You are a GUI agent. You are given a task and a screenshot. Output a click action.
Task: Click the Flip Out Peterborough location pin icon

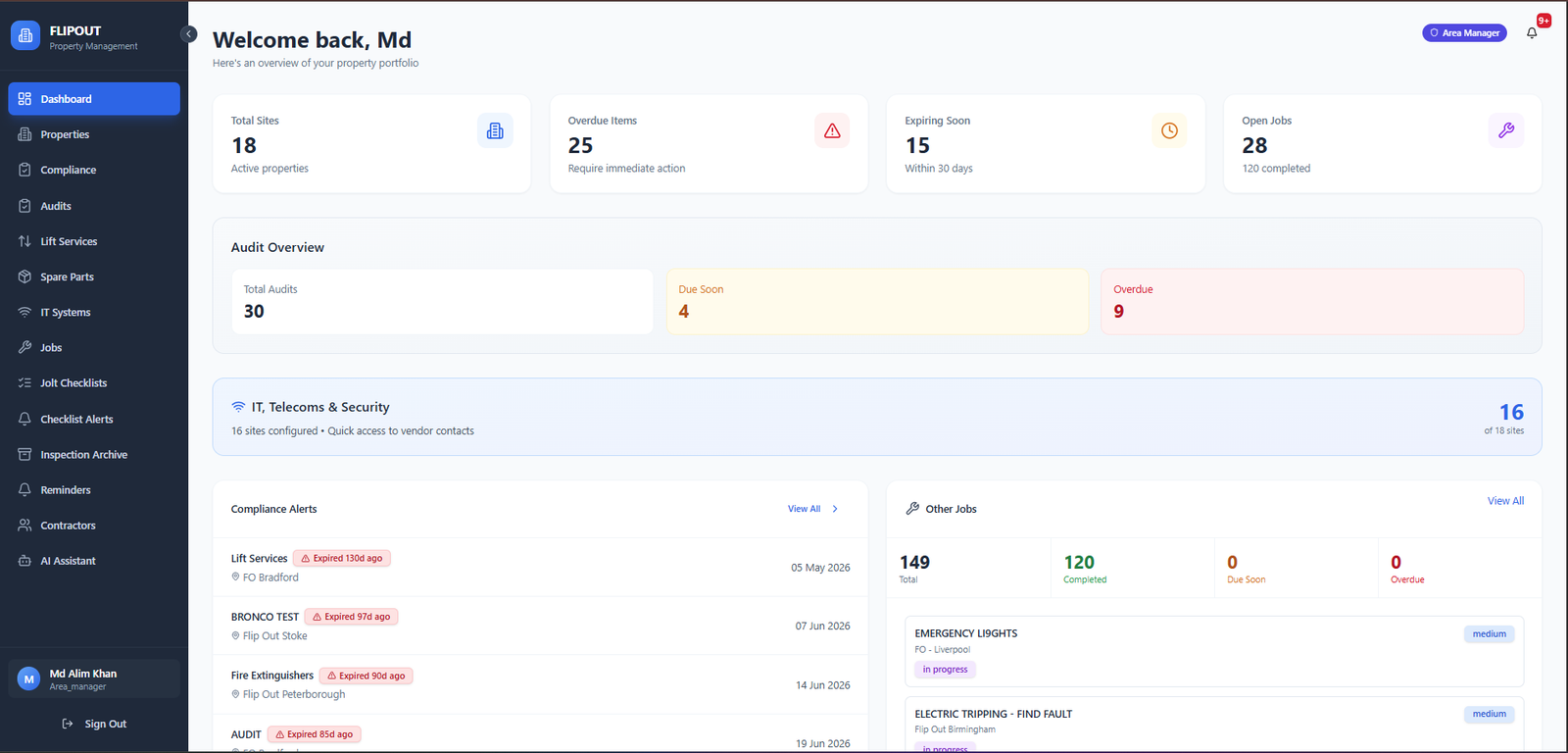[x=235, y=694]
